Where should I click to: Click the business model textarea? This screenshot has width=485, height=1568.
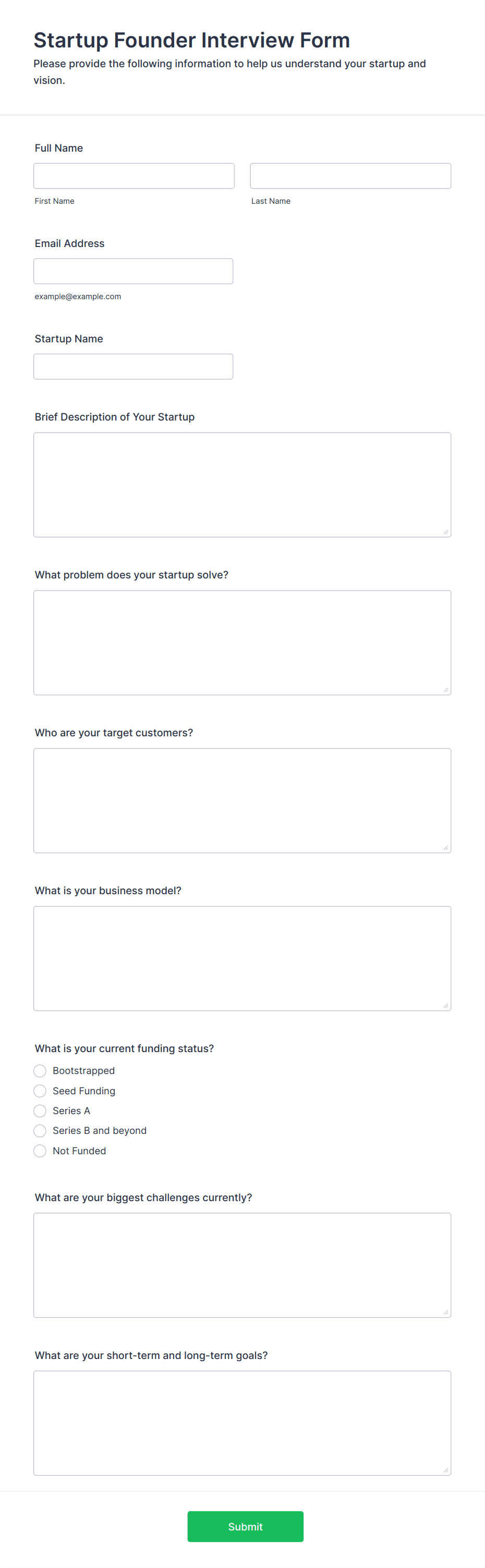point(242,959)
